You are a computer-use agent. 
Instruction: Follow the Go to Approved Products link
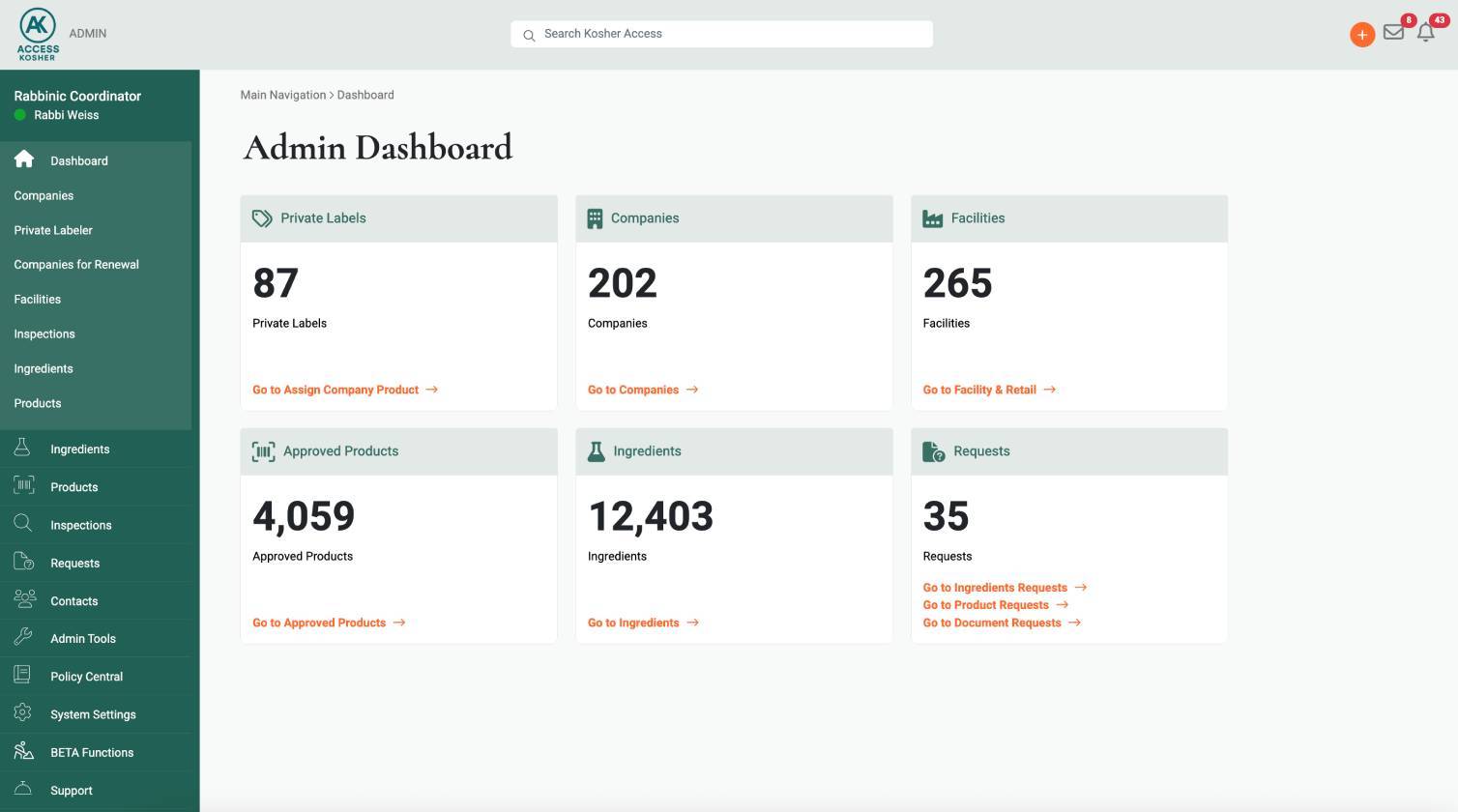(x=319, y=623)
